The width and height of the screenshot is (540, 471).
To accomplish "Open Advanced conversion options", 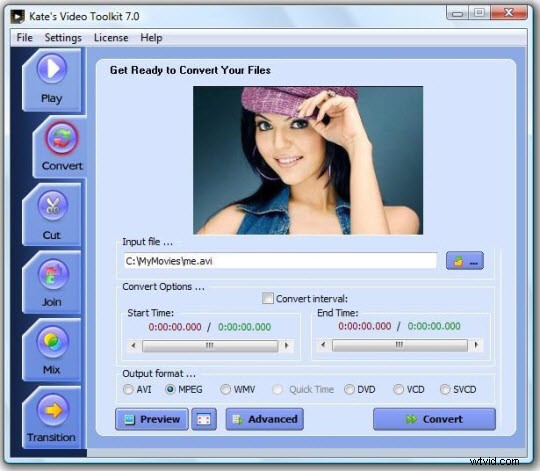I will pos(264,419).
